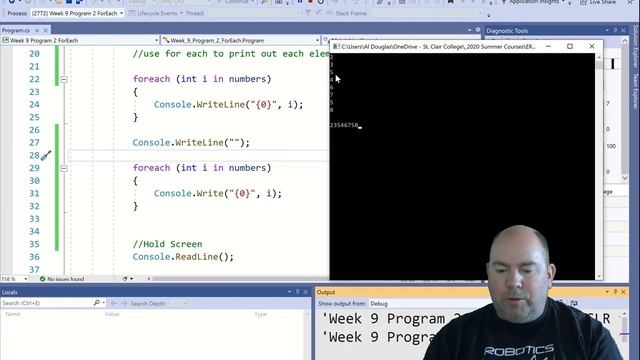Click the No issues found status indicator
This screenshot has height=360, width=640.
click(65, 279)
